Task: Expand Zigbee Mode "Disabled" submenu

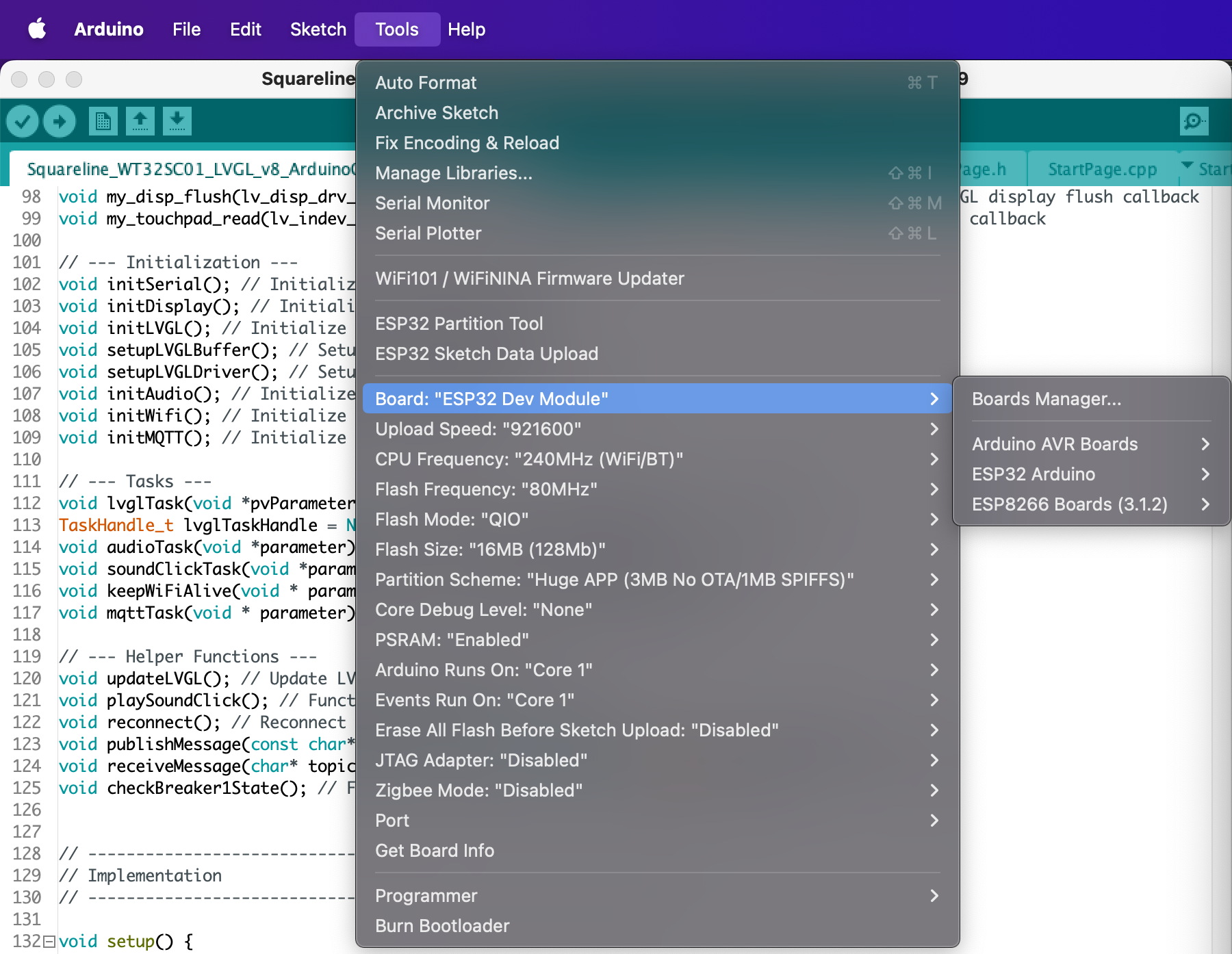Action: [x=657, y=790]
